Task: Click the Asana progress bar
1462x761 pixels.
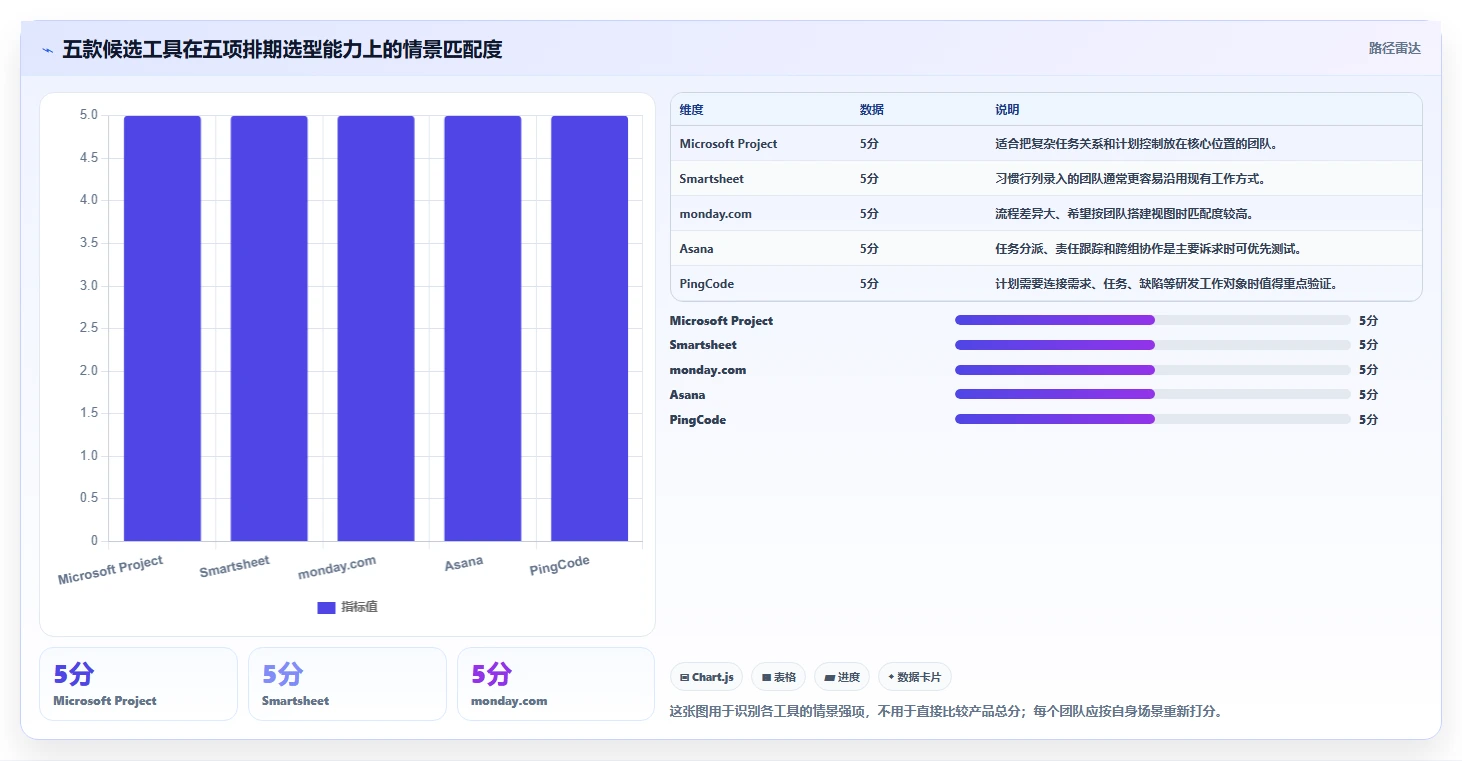Action: click(1152, 394)
